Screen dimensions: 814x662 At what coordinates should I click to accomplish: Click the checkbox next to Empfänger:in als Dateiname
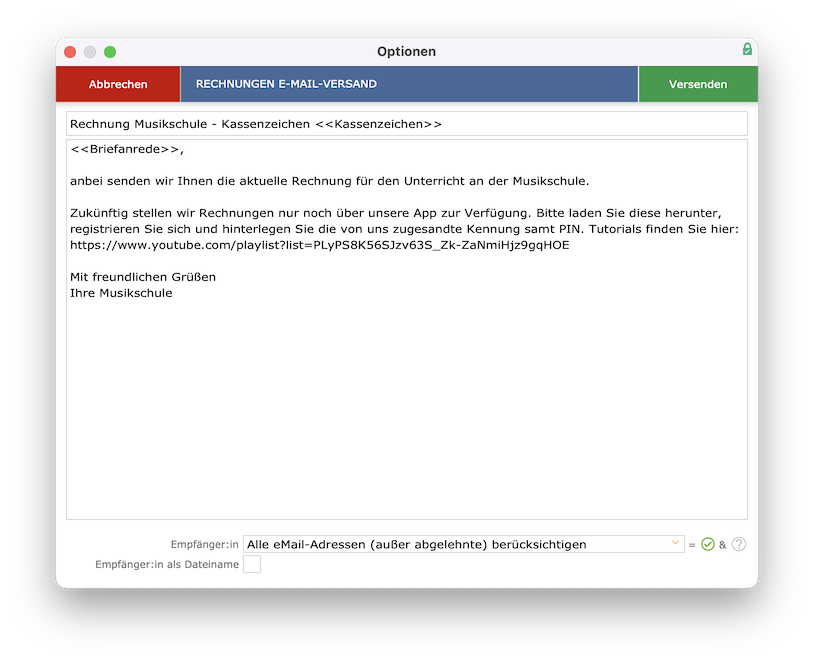click(x=252, y=563)
